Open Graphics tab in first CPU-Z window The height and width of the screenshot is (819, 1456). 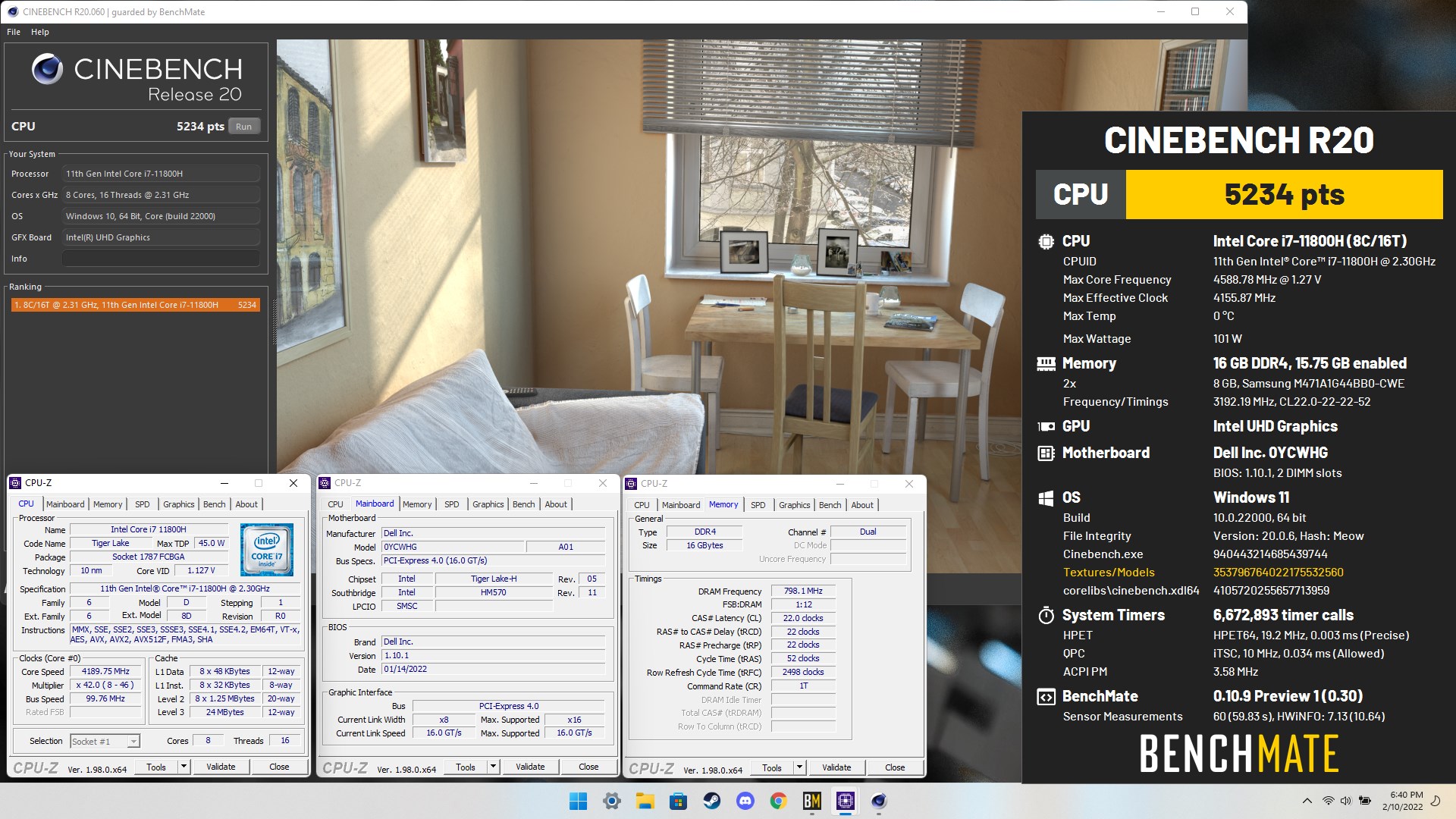coord(179,504)
